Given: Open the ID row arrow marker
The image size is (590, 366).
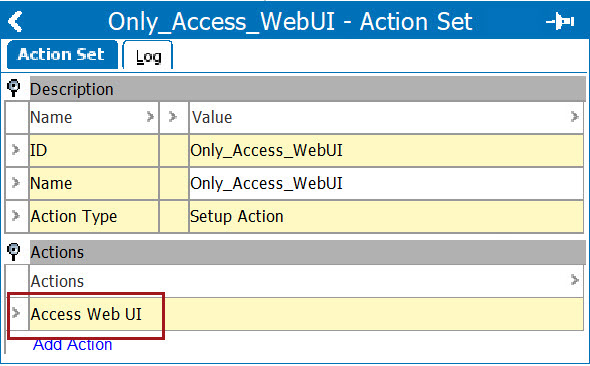Looking at the screenshot, I should [x=16, y=150].
